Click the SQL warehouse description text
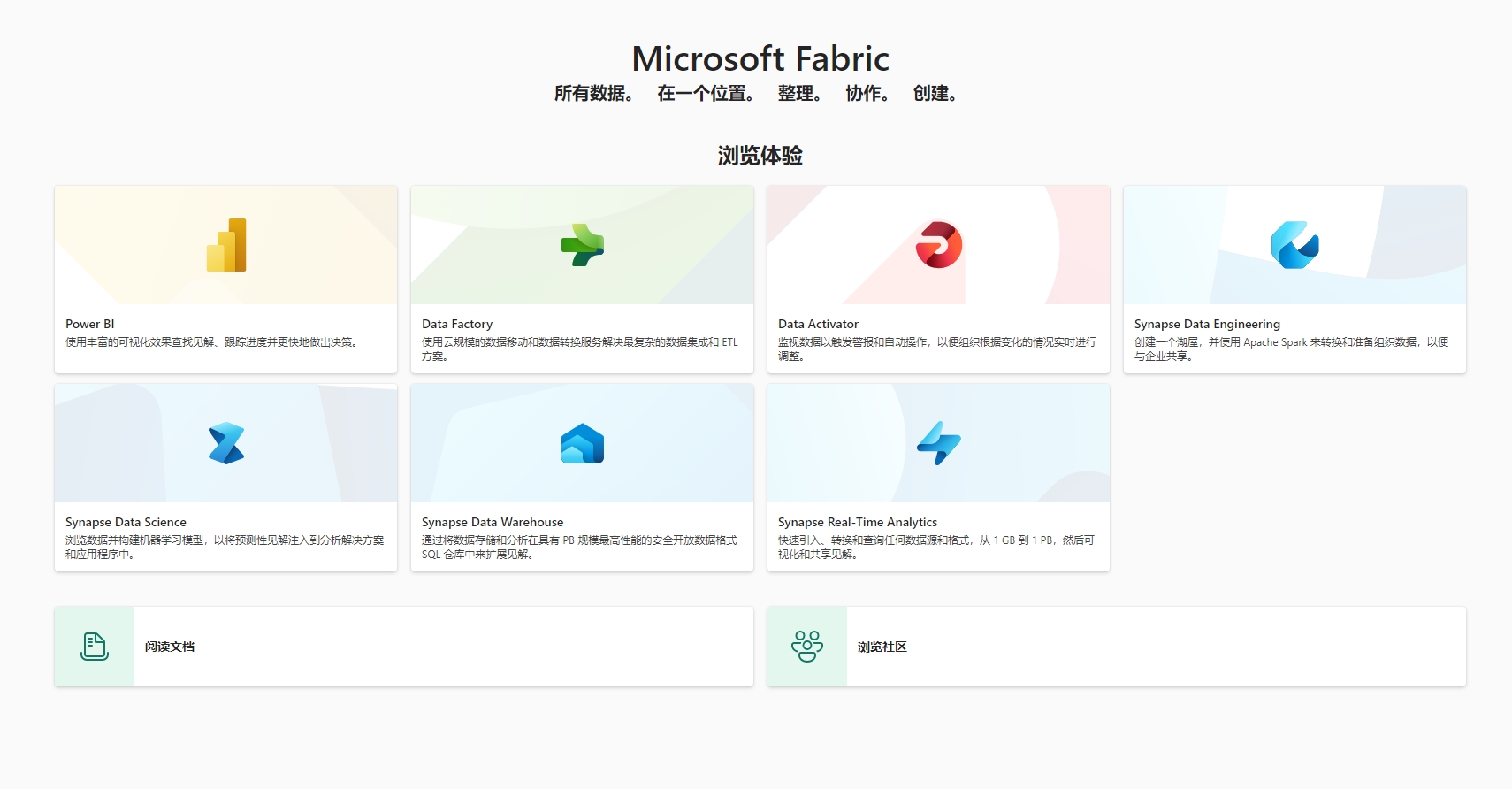This screenshot has width=1512, height=789. (x=579, y=548)
